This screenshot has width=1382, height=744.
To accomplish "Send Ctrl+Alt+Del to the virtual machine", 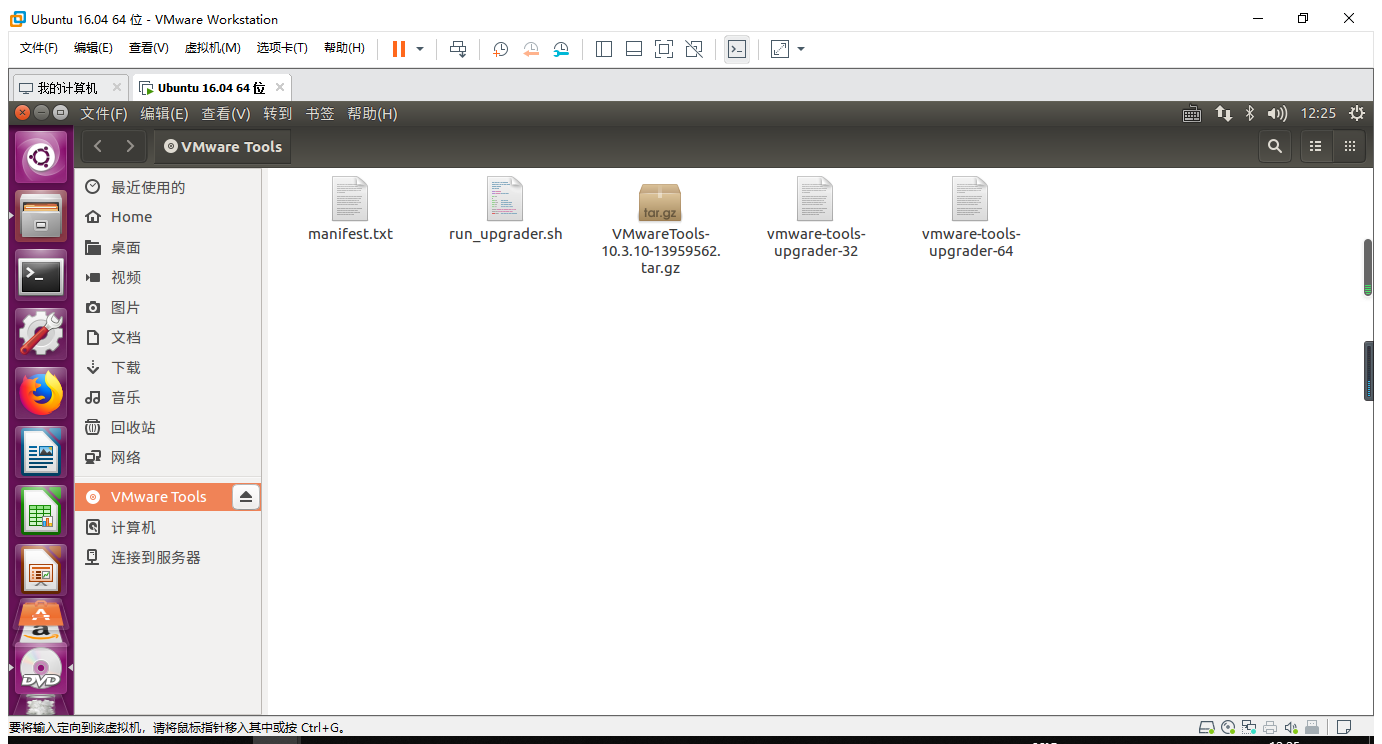I will [x=458, y=49].
